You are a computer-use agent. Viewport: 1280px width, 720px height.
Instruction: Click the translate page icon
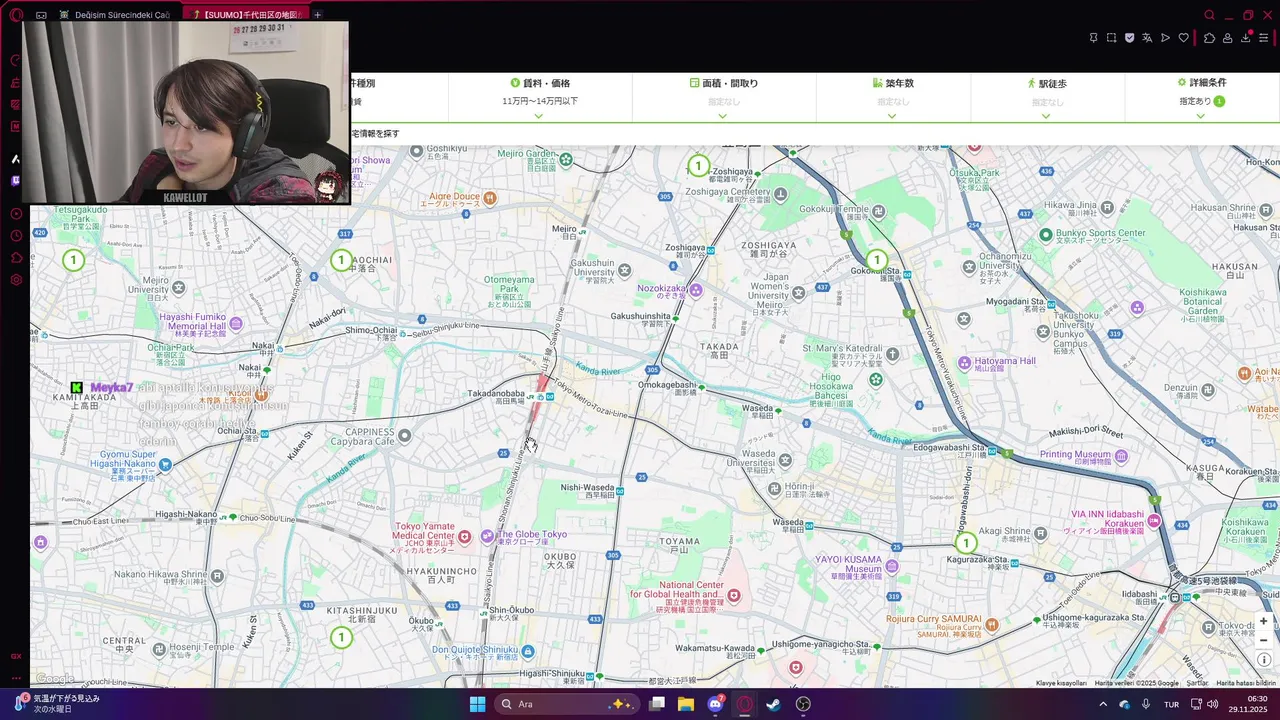click(x=1147, y=38)
